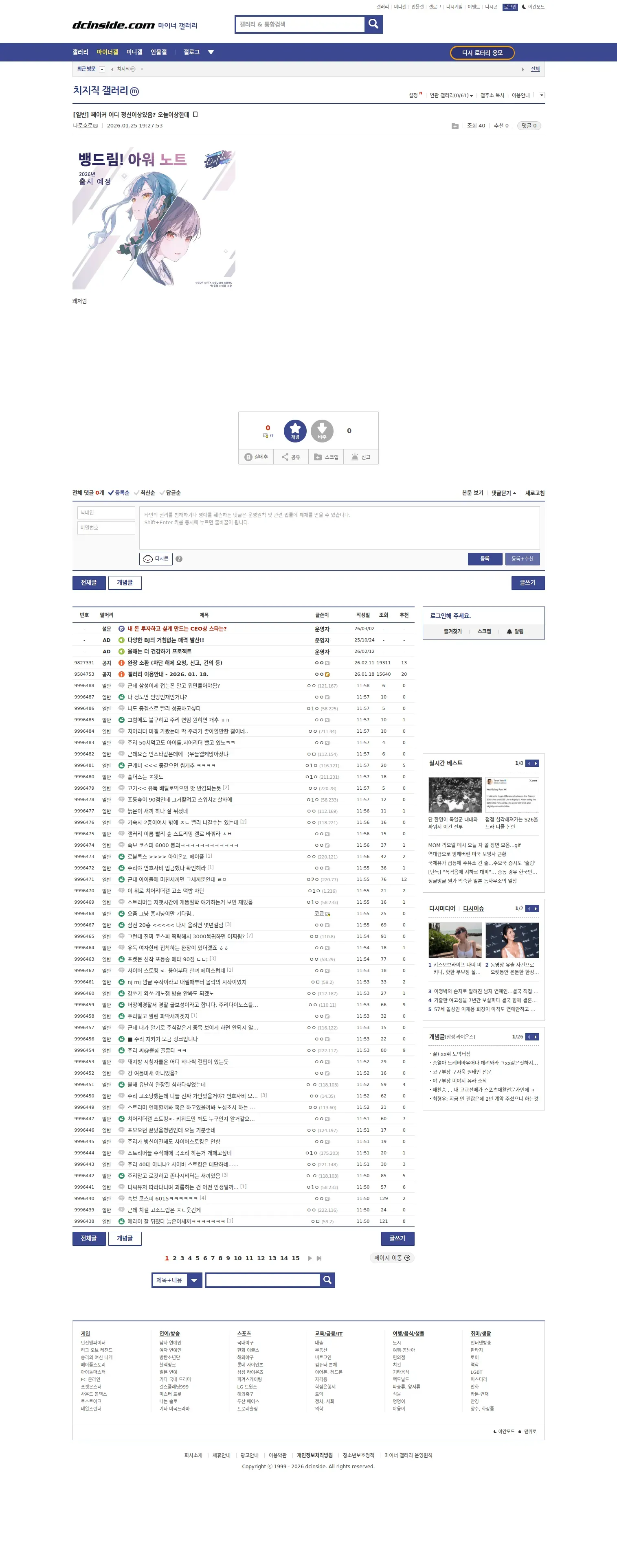Select 답글순 comment sort option
Screen dimensions: 617x1568
coord(170,493)
